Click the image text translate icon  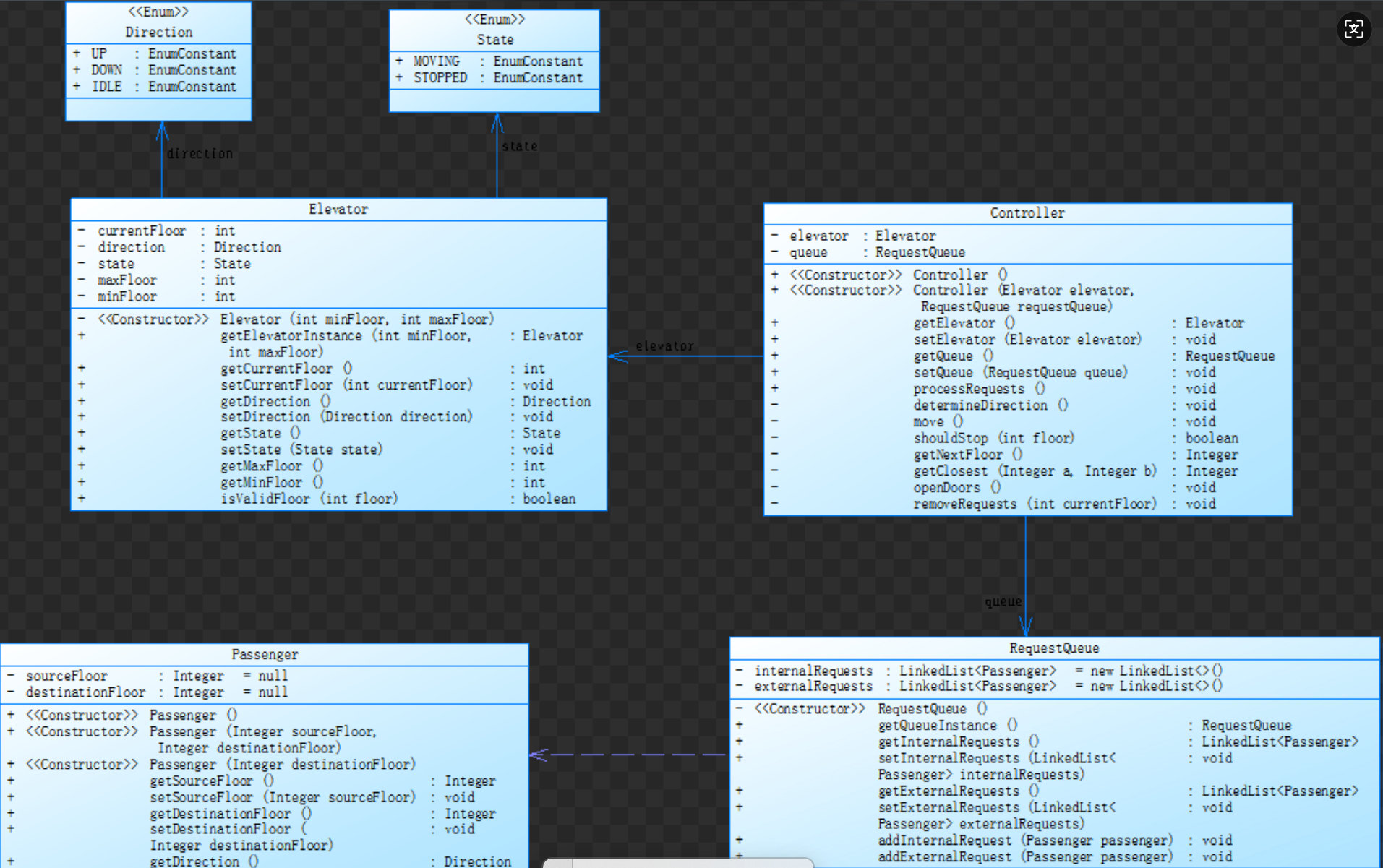(1353, 29)
